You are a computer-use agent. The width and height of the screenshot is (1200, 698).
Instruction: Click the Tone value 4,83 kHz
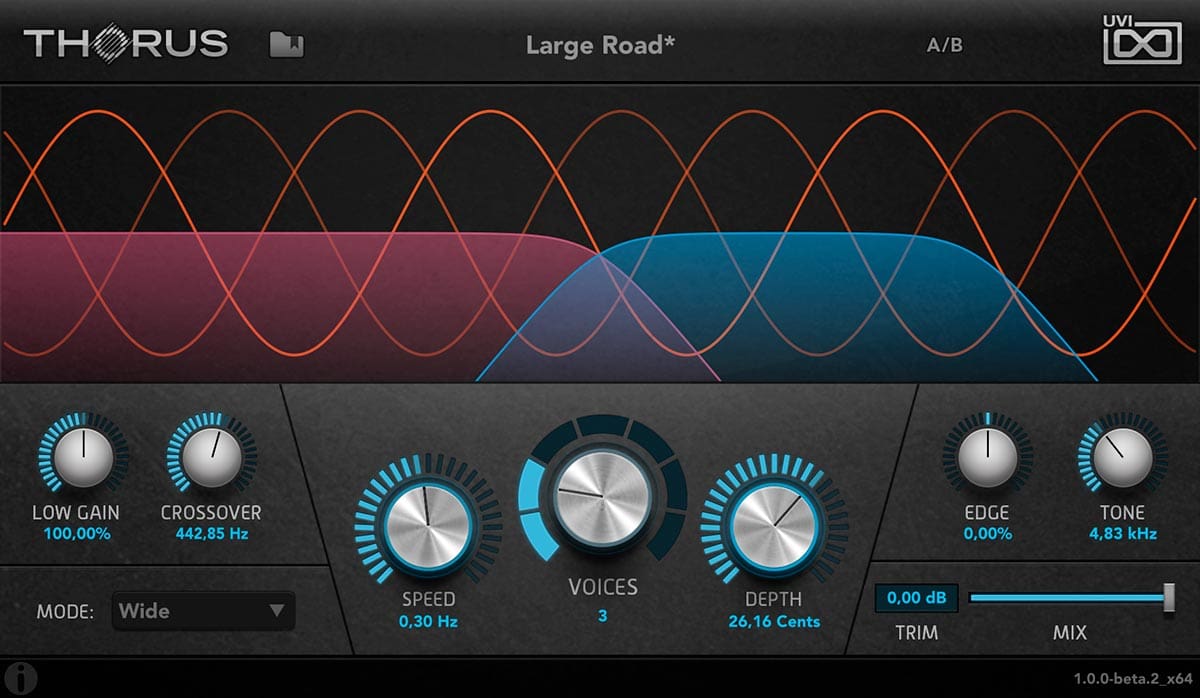pyautogui.click(x=1123, y=534)
